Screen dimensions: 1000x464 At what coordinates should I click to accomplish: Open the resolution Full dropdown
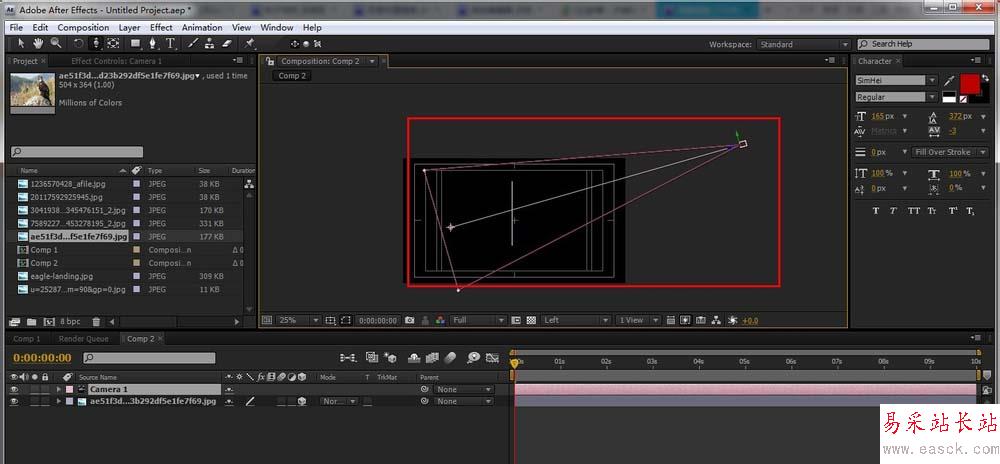(478, 320)
